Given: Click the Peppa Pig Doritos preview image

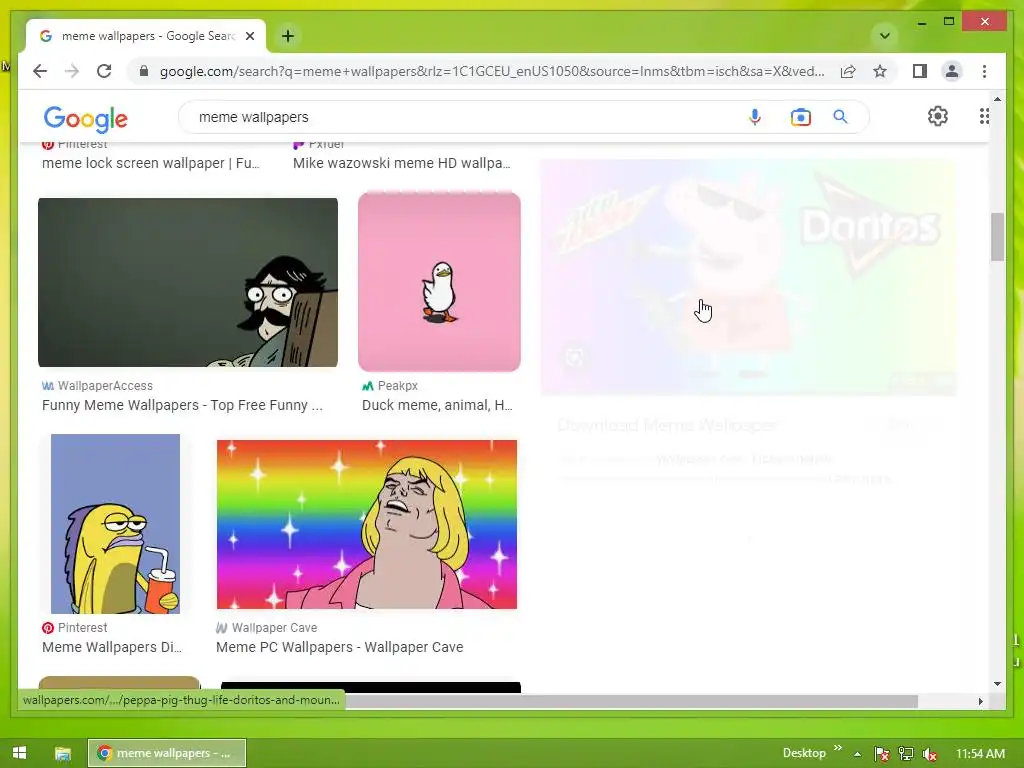Looking at the screenshot, I should [748, 277].
